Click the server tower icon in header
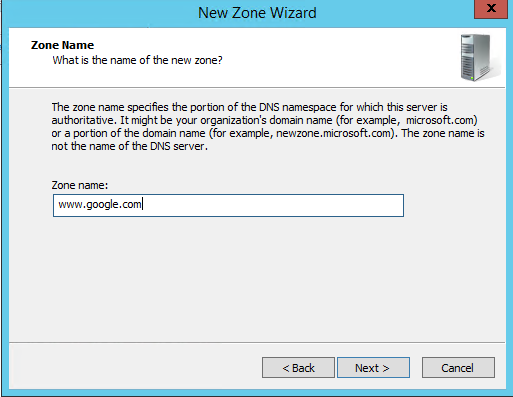Viewport: 513px width, 397px height. [x=477, y=57]
